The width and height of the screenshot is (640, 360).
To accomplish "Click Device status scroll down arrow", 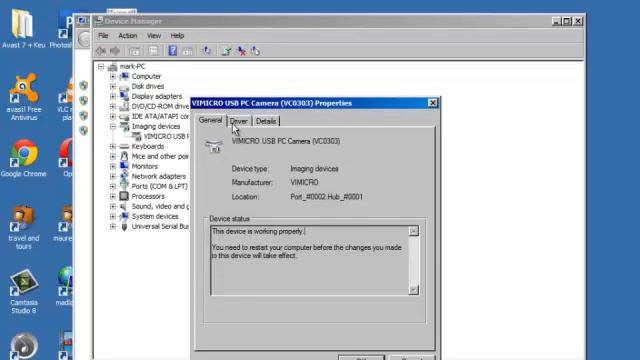I will point(413,290).
